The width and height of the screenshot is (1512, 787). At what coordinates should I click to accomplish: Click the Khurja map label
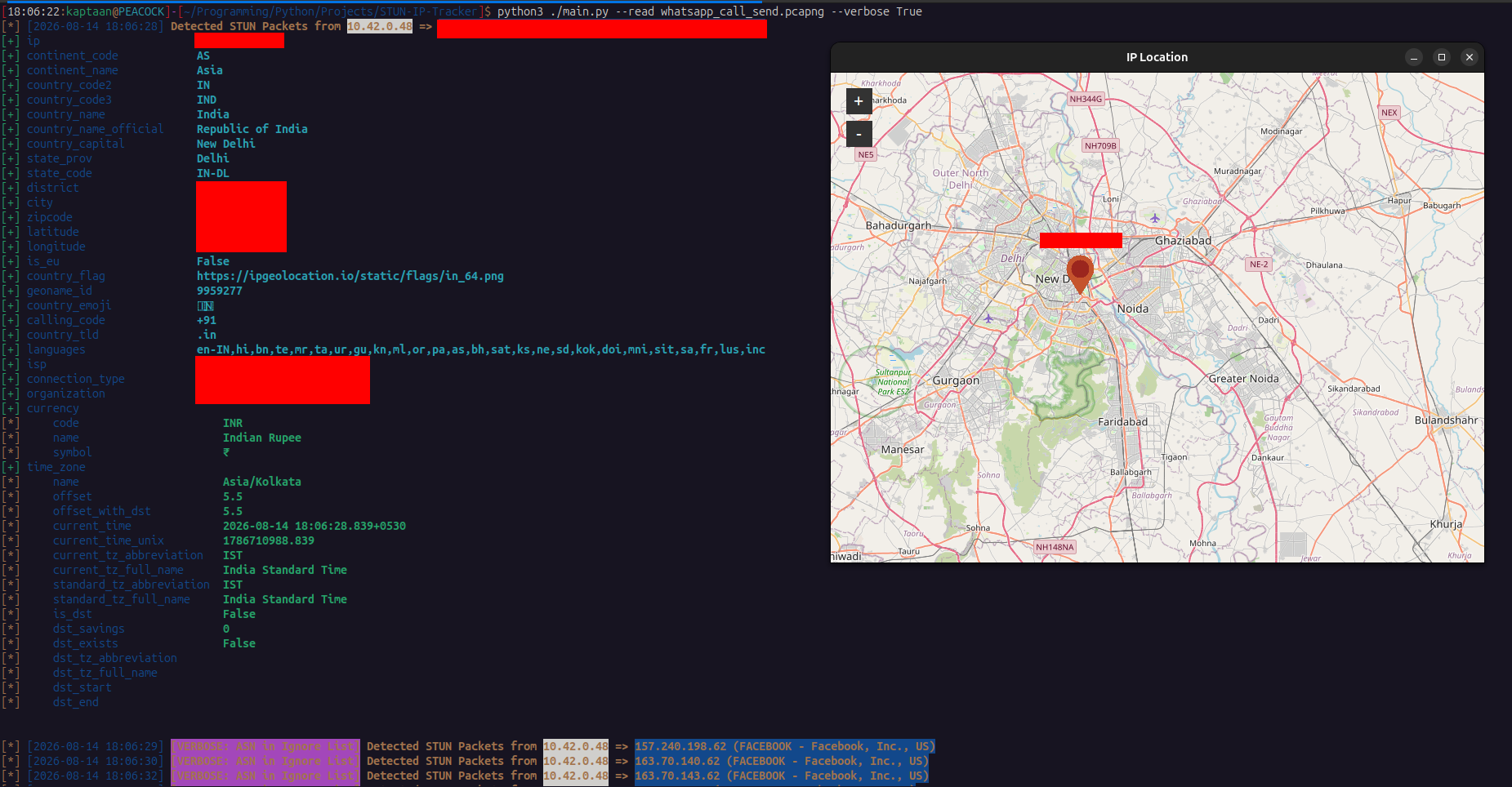click(x=1446, y=524)
